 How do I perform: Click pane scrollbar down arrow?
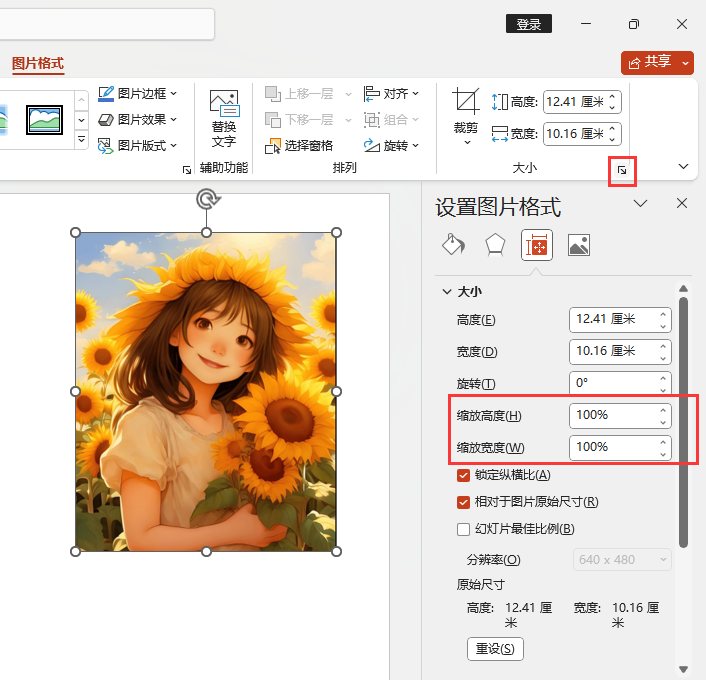point(683,669)
